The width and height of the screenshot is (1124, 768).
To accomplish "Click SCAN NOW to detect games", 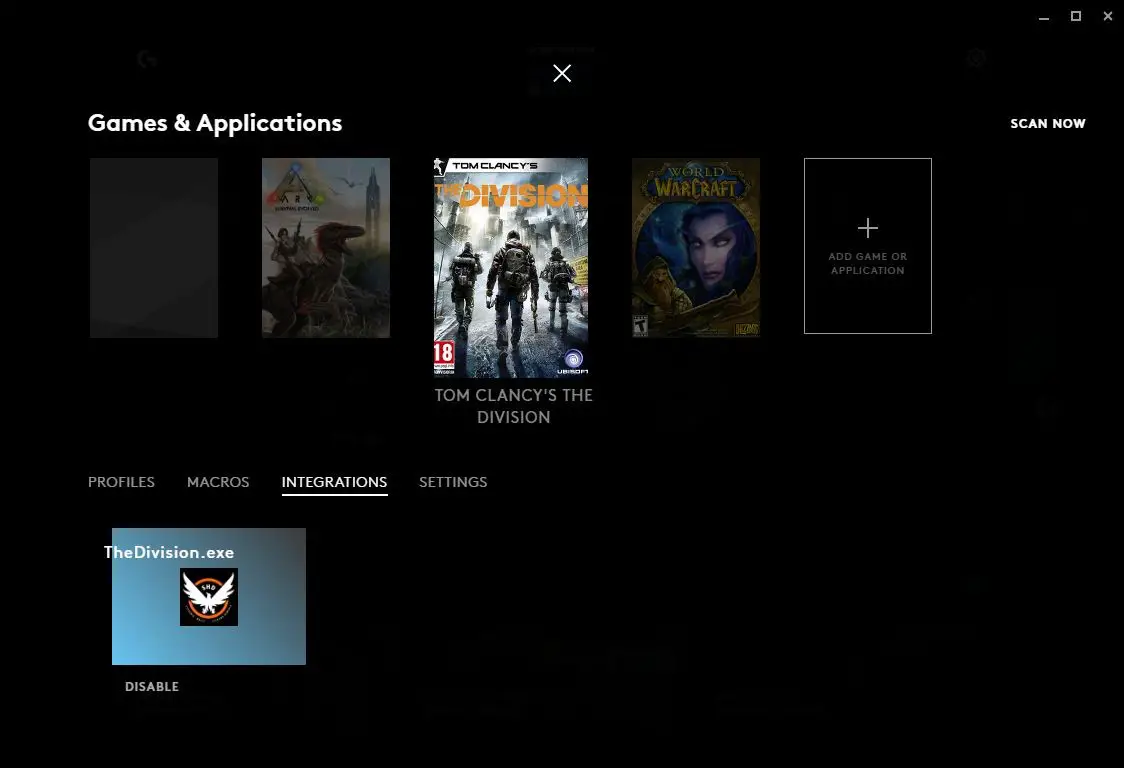I will click(1047, 123).
